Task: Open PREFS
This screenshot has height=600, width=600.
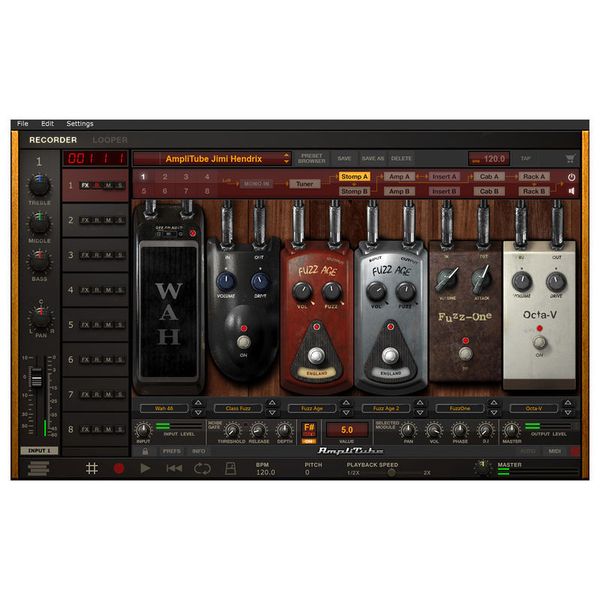Action: pos(171,452)
